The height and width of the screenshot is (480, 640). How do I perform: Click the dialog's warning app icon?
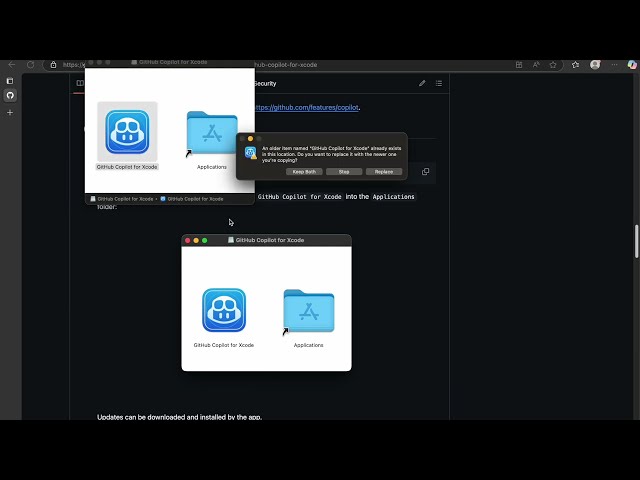tap(251, 153)
